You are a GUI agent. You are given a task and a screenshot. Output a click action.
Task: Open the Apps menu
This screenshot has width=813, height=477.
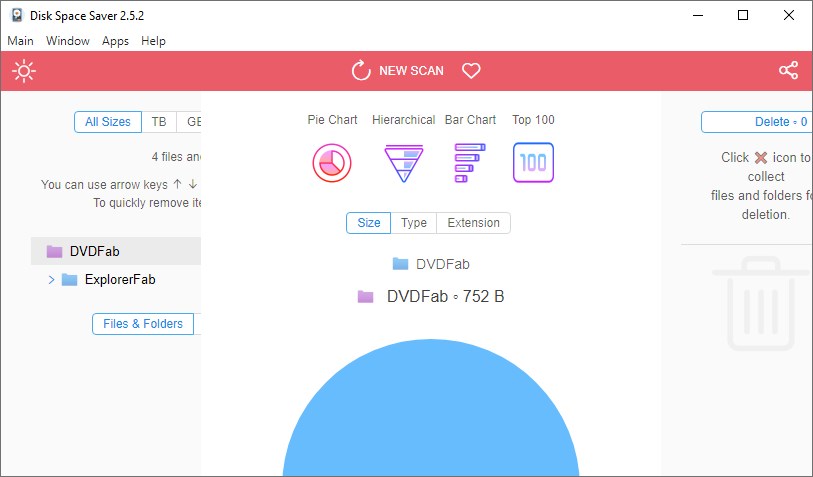(116, 41)
